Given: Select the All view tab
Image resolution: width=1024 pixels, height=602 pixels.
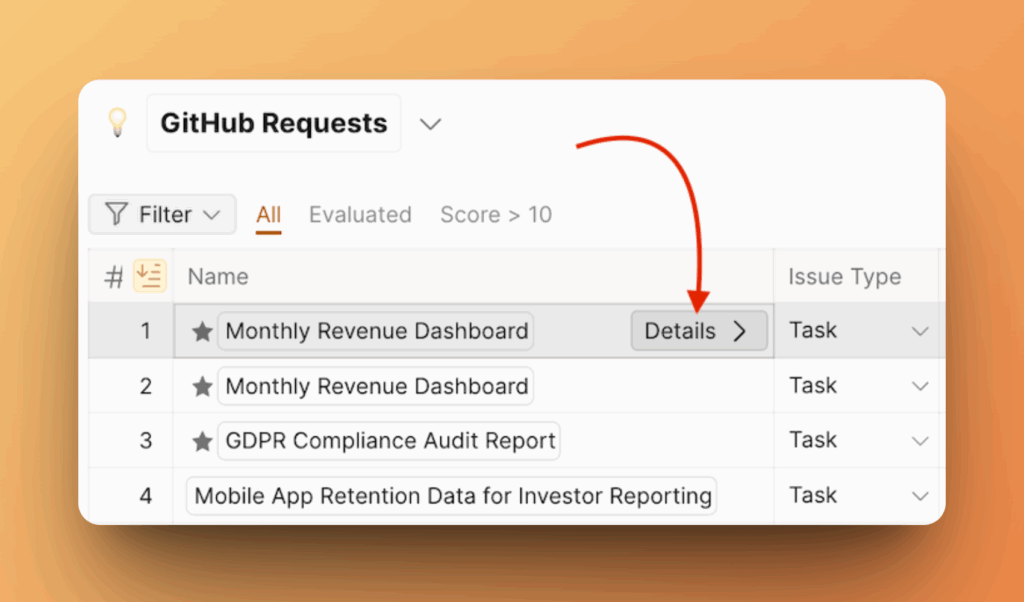Looking at the screenshot, I should [268, 215].
